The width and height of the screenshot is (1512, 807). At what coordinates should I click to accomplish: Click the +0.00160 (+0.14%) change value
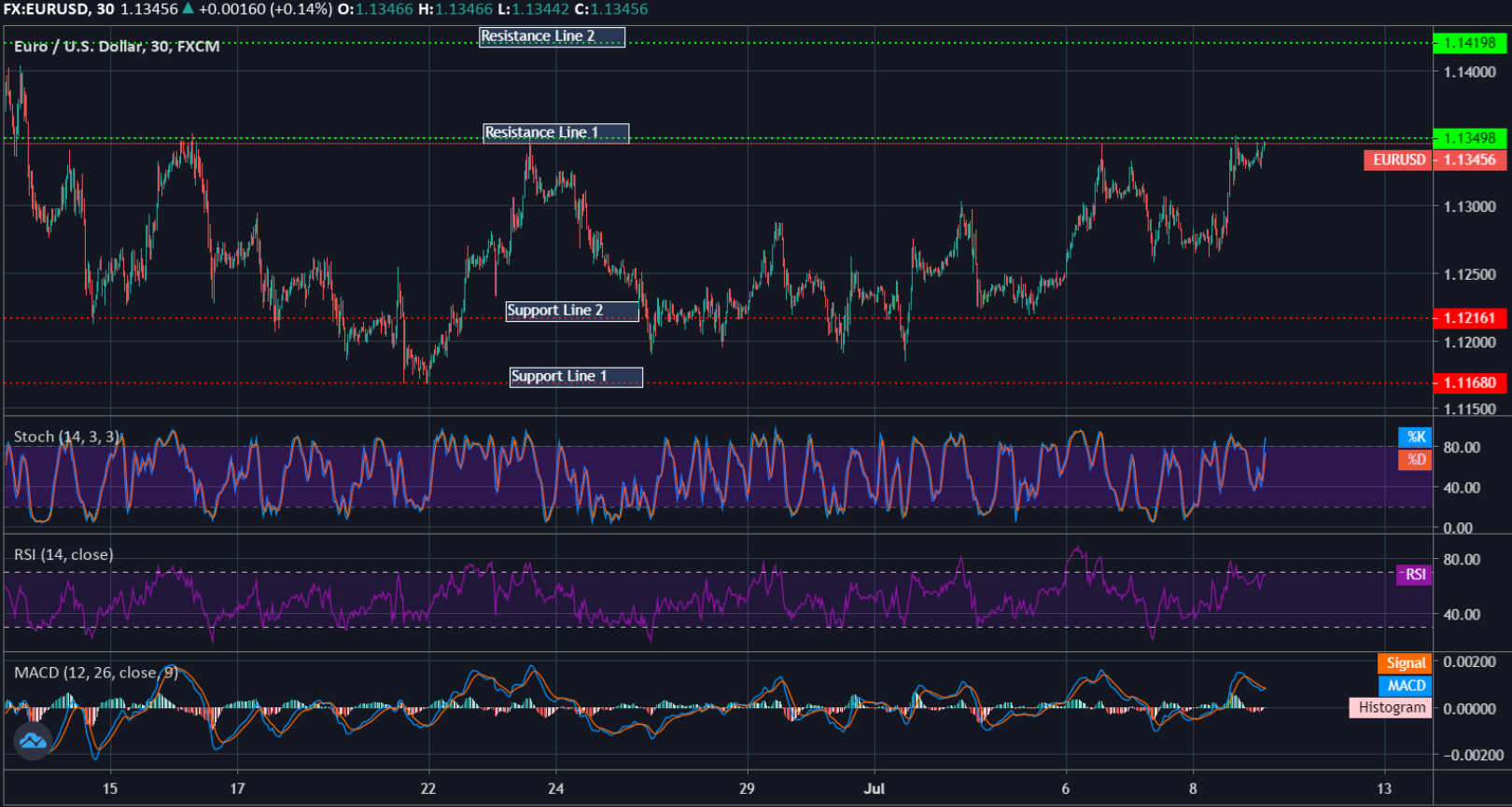pos(265,9)
